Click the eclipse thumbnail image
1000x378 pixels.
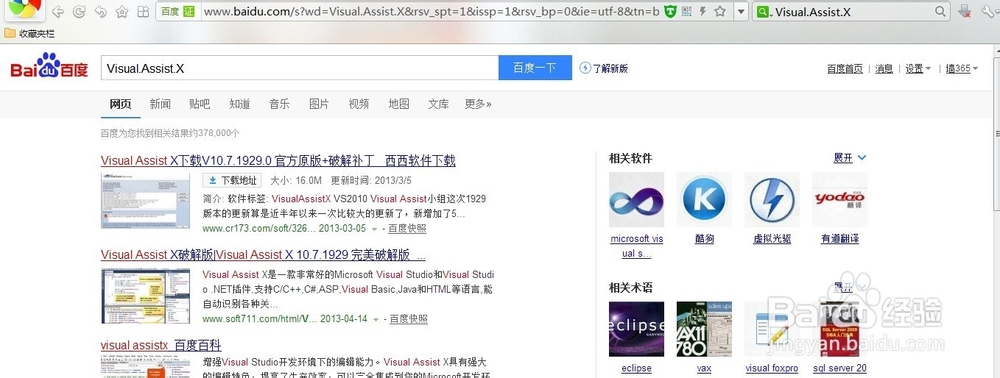pos(636,329)
